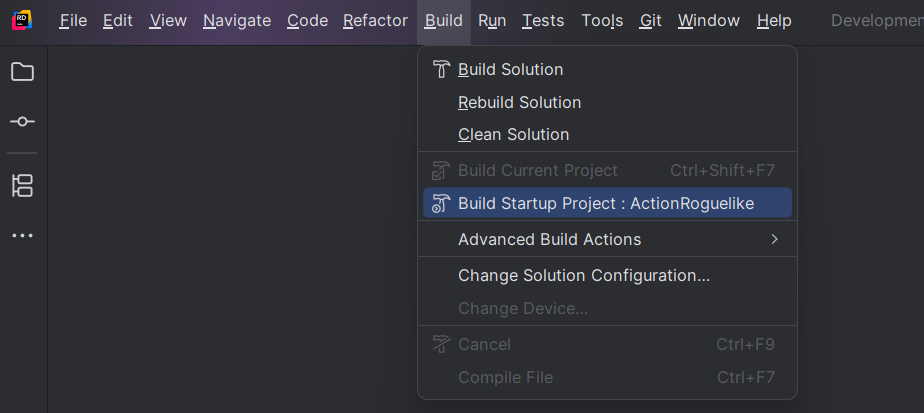Open the Git menu
The height and width of the screenshot is (413, 924).
coord(651,20)
